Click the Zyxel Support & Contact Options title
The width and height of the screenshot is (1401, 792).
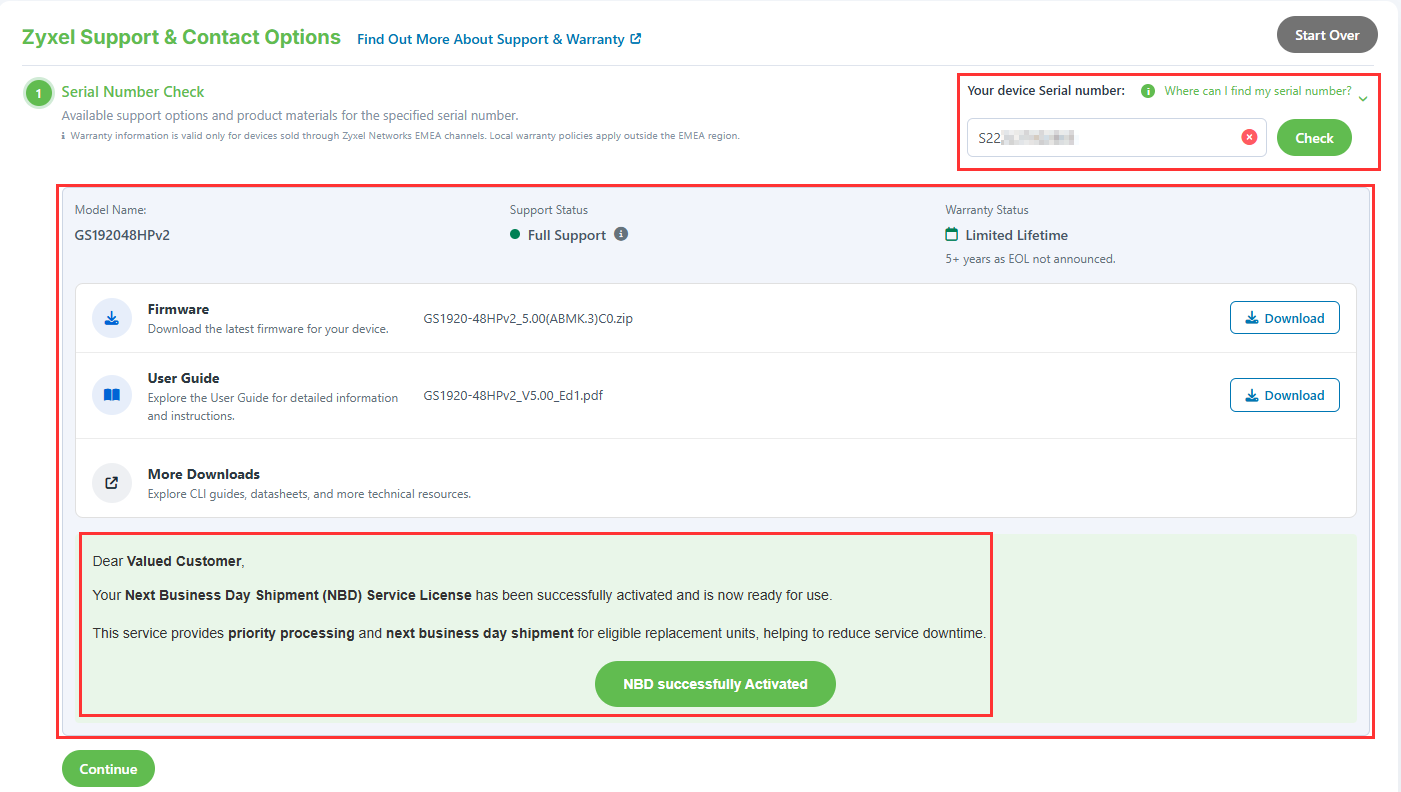(181, 37)
